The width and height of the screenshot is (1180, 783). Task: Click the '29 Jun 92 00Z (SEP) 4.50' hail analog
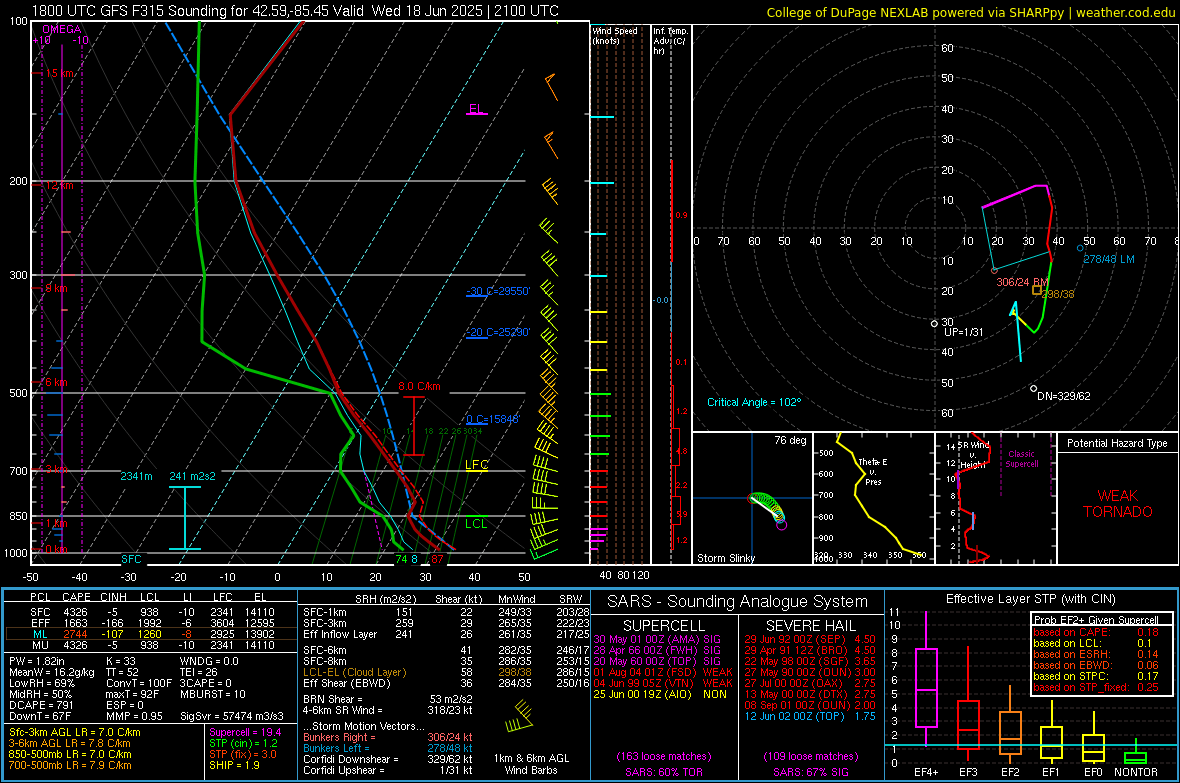[x=810, y=639]
